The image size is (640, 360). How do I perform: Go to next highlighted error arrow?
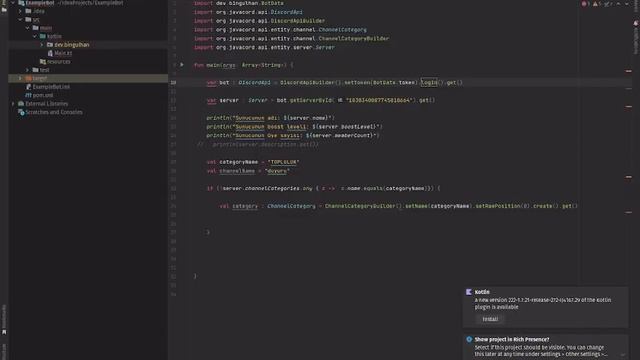627,4
